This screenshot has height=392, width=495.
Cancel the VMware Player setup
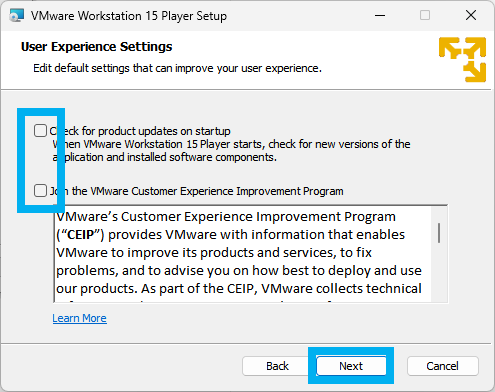coord(442,366)
